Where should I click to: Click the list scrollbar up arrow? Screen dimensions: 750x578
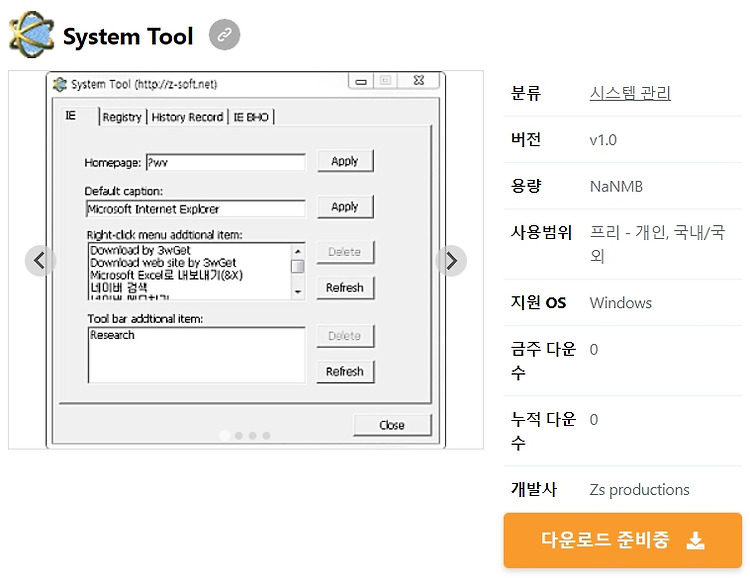click(298, 251)
